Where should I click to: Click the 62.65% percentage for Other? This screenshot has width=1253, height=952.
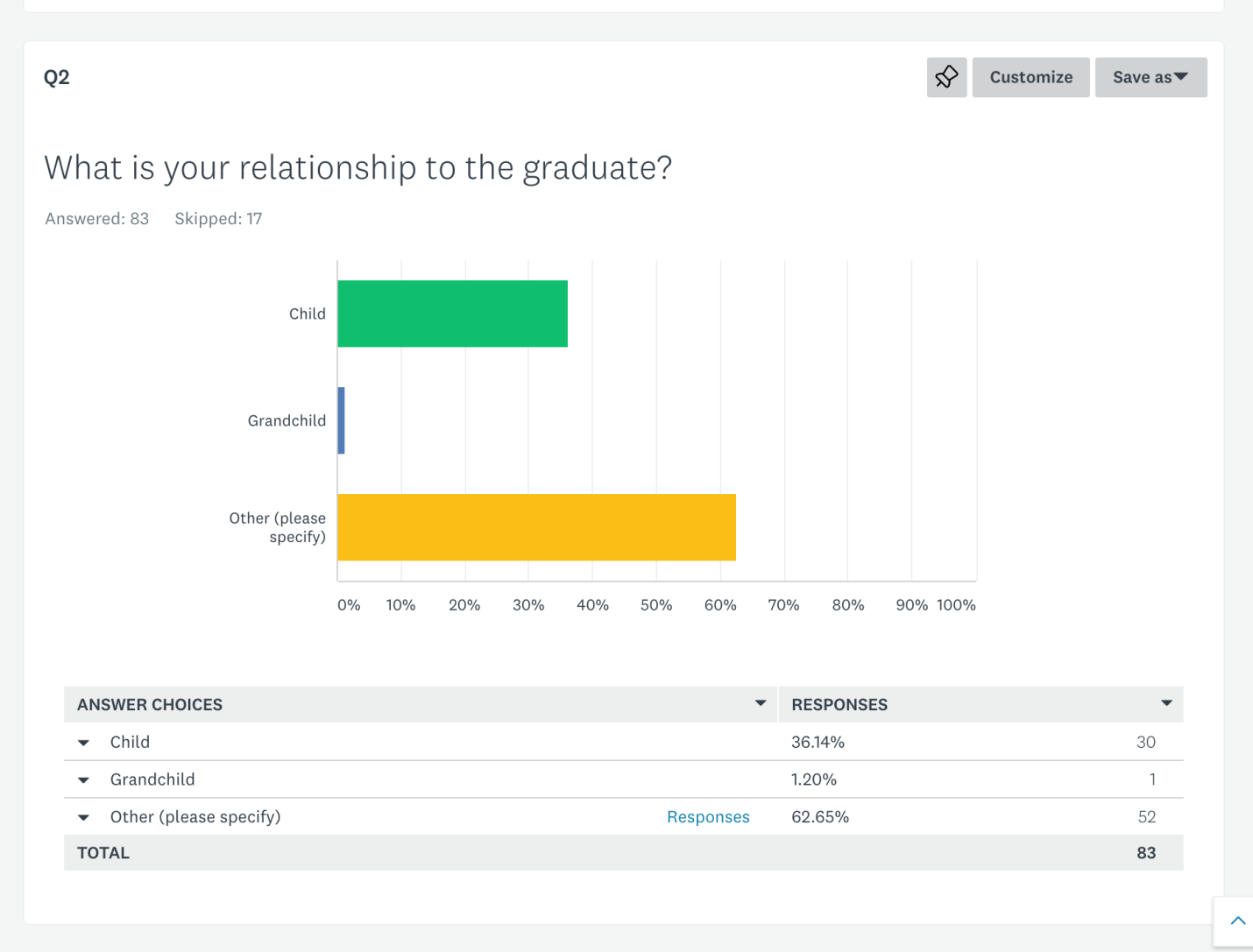[820, 816]
